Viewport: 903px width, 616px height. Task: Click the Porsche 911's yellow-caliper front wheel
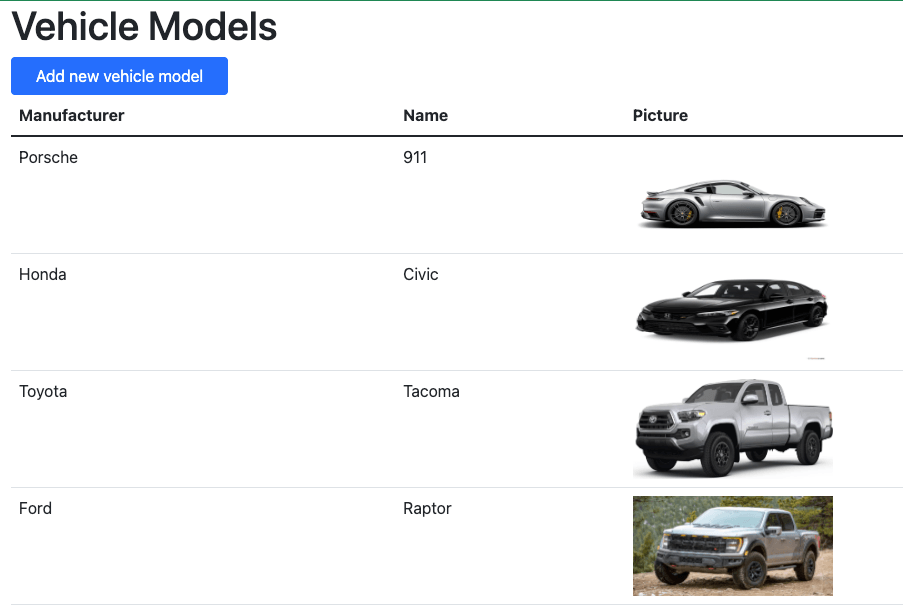coord(786,214)
